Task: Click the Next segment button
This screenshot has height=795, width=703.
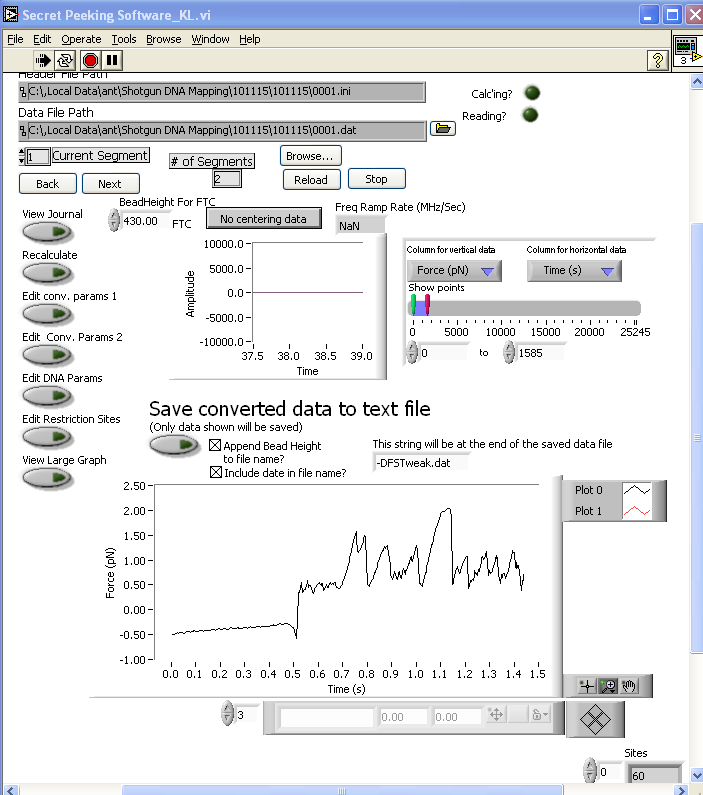Action: (110, 184)
